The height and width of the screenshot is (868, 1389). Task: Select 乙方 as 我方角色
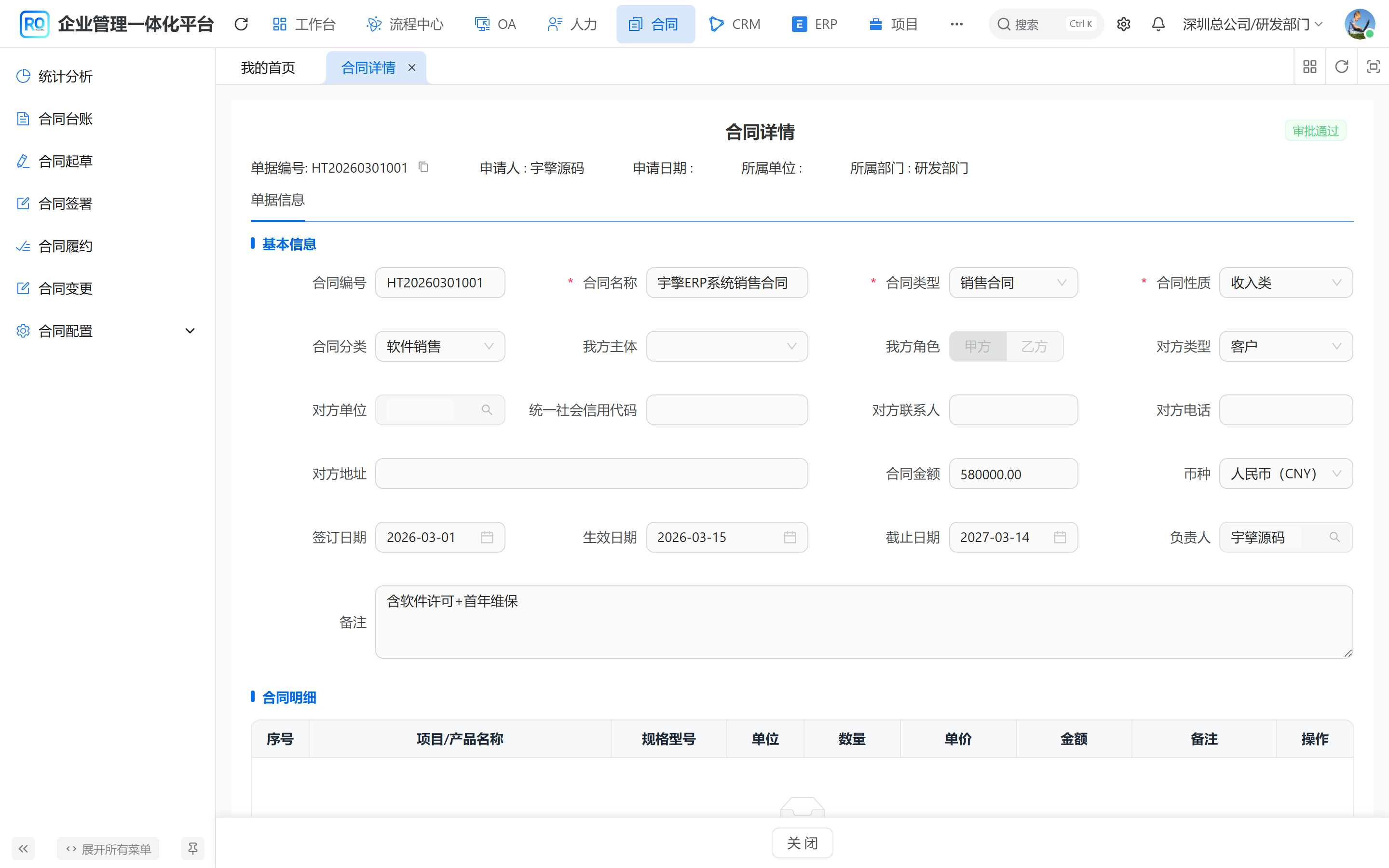tap(1035, 346)
